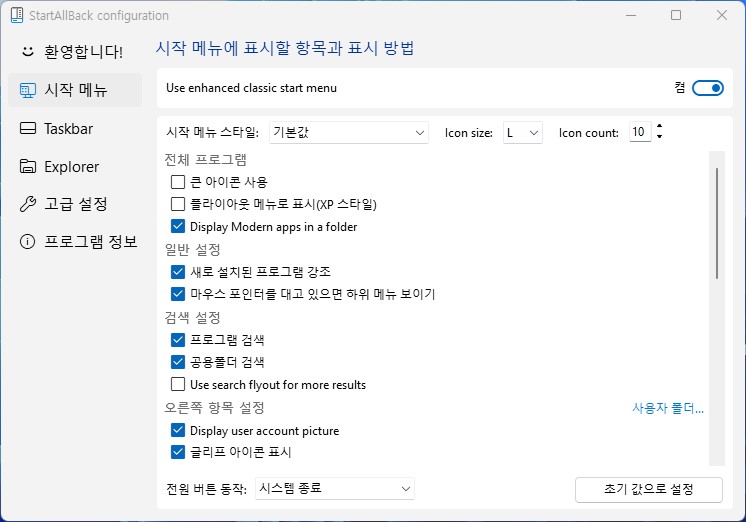This screenshot has height=522, width=746.
Task: Uncheck Display user account picture
Action: tap(177, 430)
